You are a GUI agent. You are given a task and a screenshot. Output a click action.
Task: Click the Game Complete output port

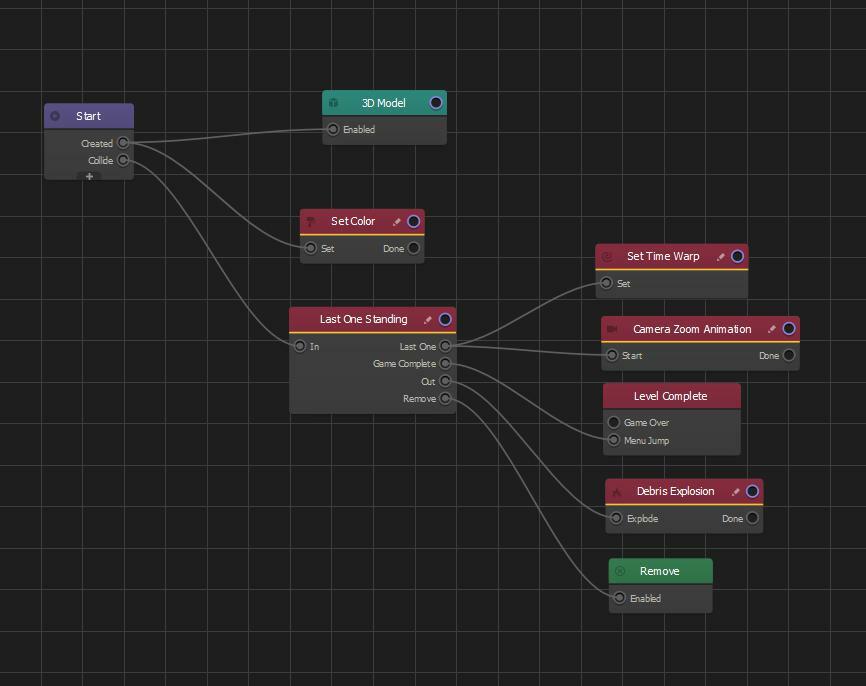tap(445, 364)
